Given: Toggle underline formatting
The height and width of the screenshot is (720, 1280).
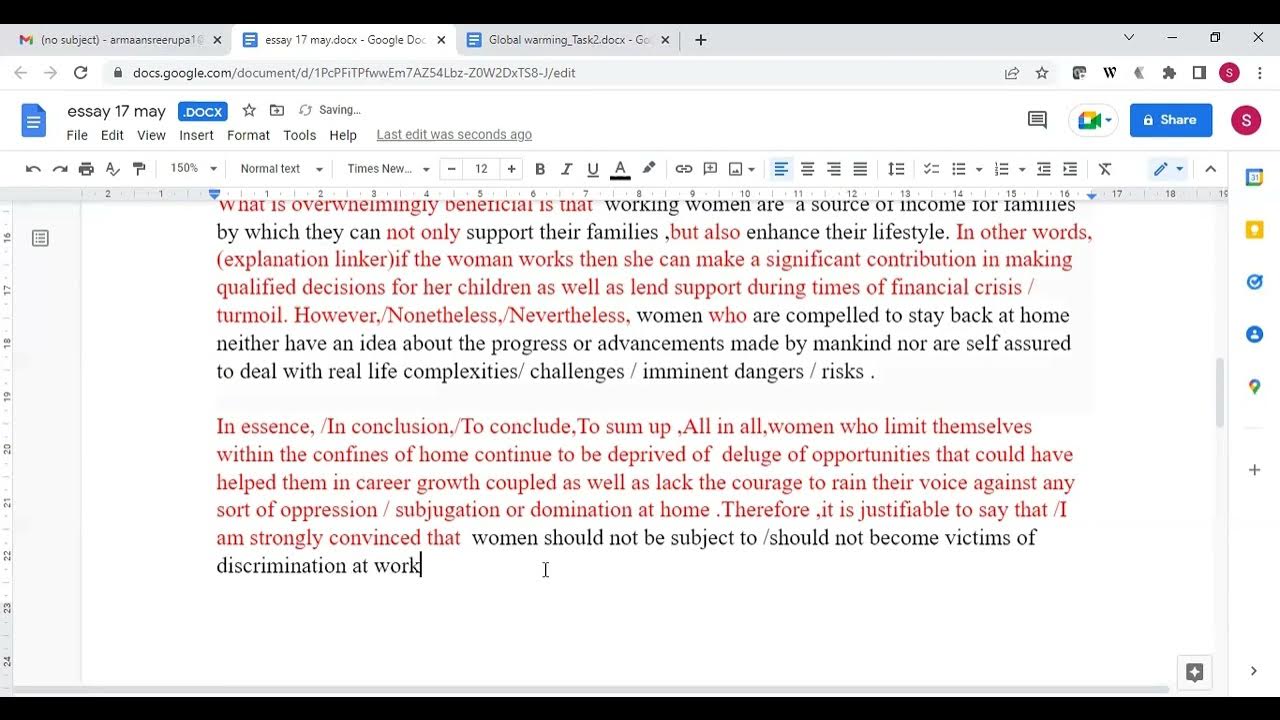Looking at the screenshot, I should point(593,169).
